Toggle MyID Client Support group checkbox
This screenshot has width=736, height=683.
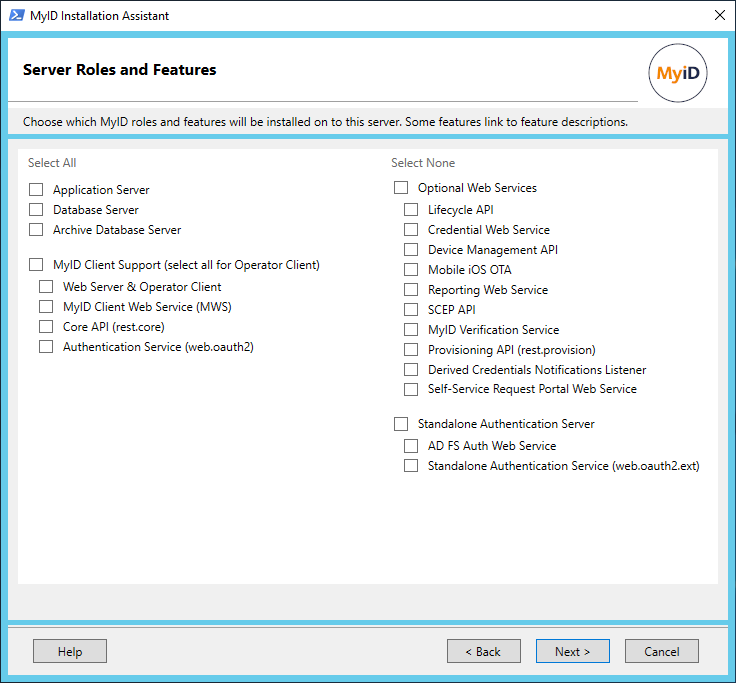pos(36,266)
